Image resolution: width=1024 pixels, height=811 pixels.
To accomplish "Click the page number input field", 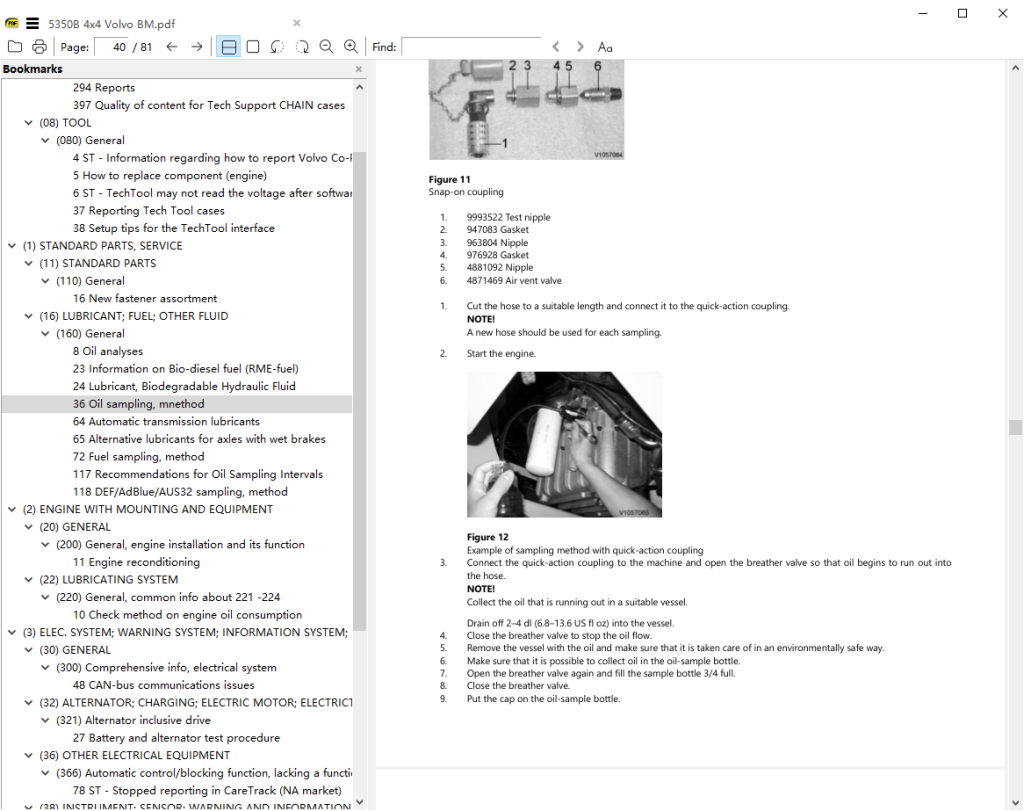I will coord(112,47).
